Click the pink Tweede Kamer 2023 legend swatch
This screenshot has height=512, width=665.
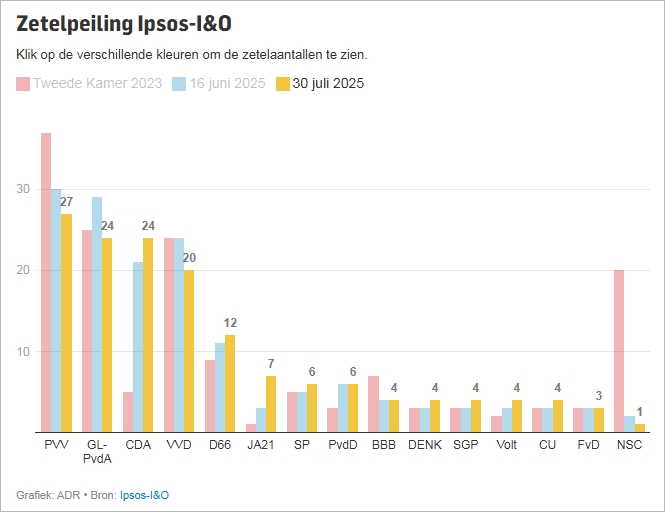tap(23, 83)
